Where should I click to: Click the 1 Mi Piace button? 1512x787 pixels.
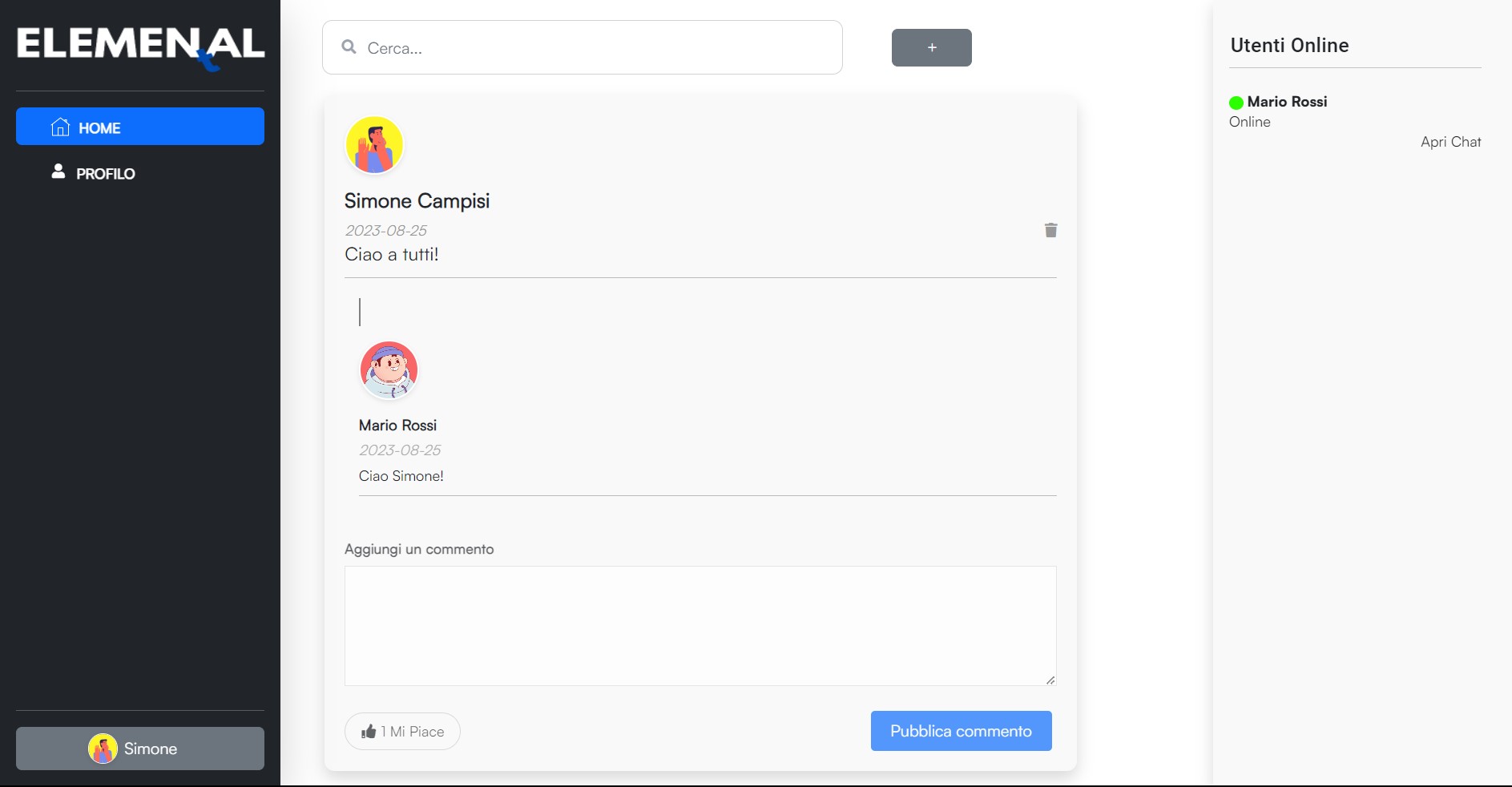401,731
